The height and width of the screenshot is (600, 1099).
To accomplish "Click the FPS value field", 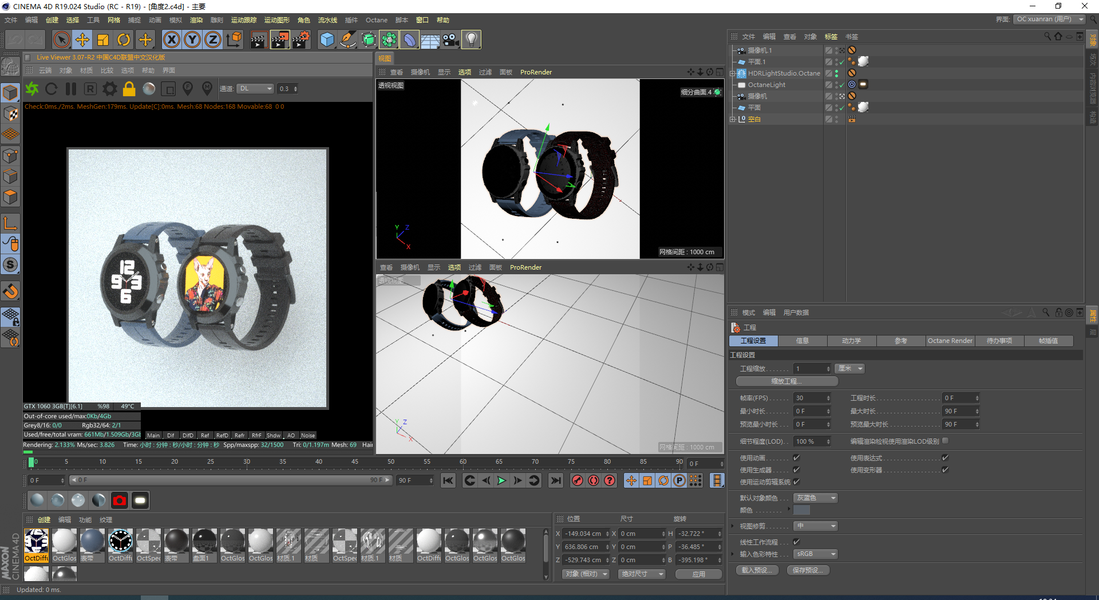I will pyautogui.click(x=812, y=397).
